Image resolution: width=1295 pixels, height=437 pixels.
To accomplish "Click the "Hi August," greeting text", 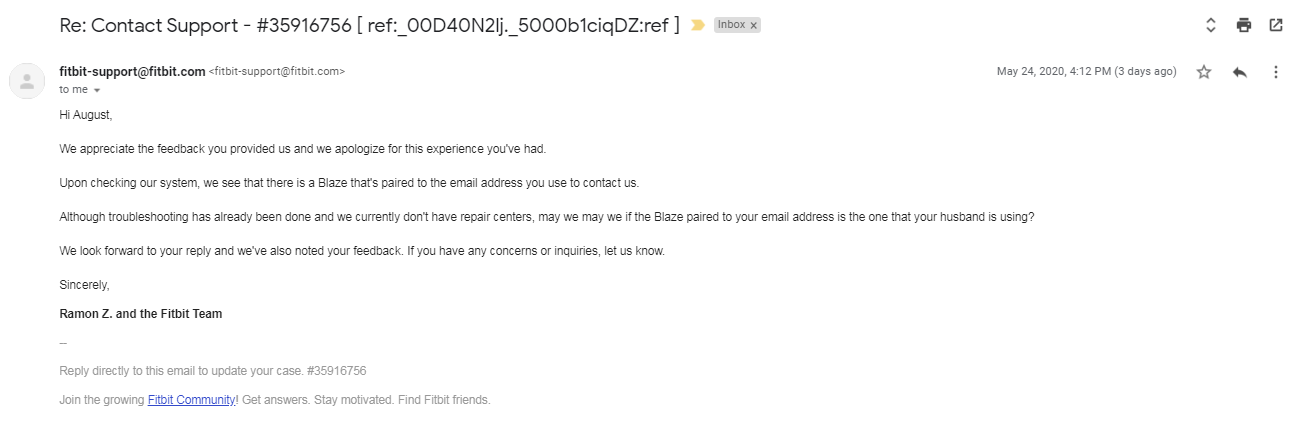I will [86, 115].
